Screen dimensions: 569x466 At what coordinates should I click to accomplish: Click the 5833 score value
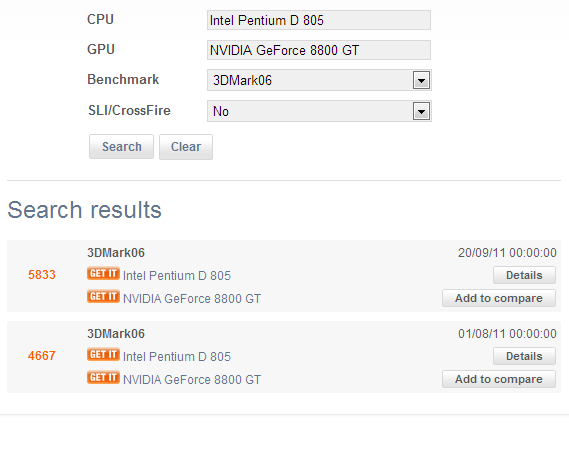tap(42, 275)
